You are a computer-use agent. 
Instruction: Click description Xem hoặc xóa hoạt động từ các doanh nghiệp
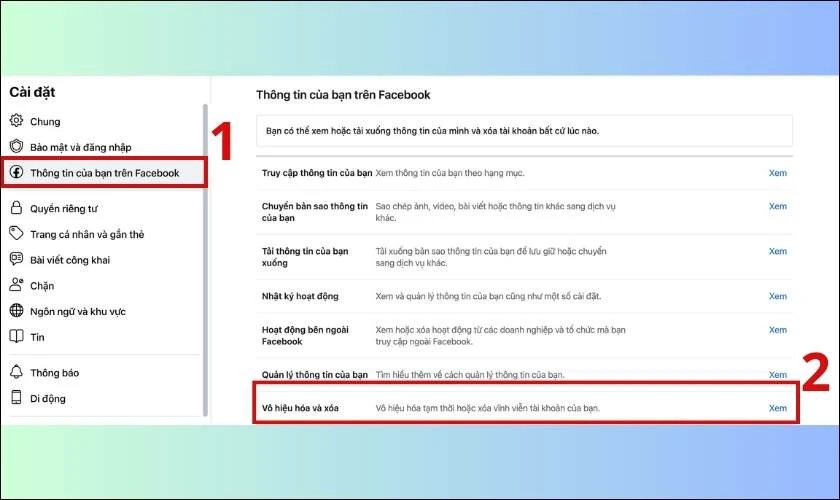tap(500, 335)
